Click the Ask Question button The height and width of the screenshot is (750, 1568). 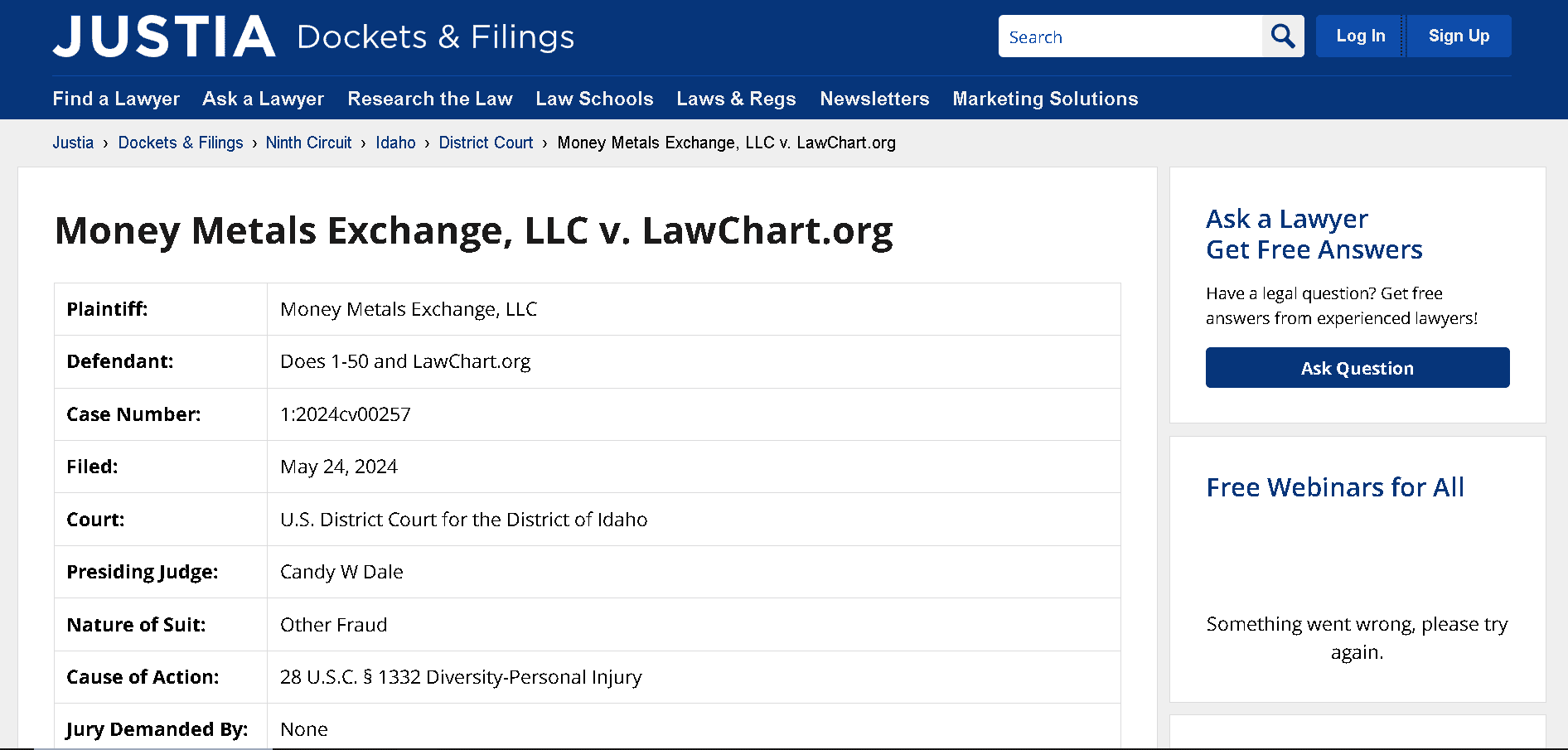point(1357,368)
